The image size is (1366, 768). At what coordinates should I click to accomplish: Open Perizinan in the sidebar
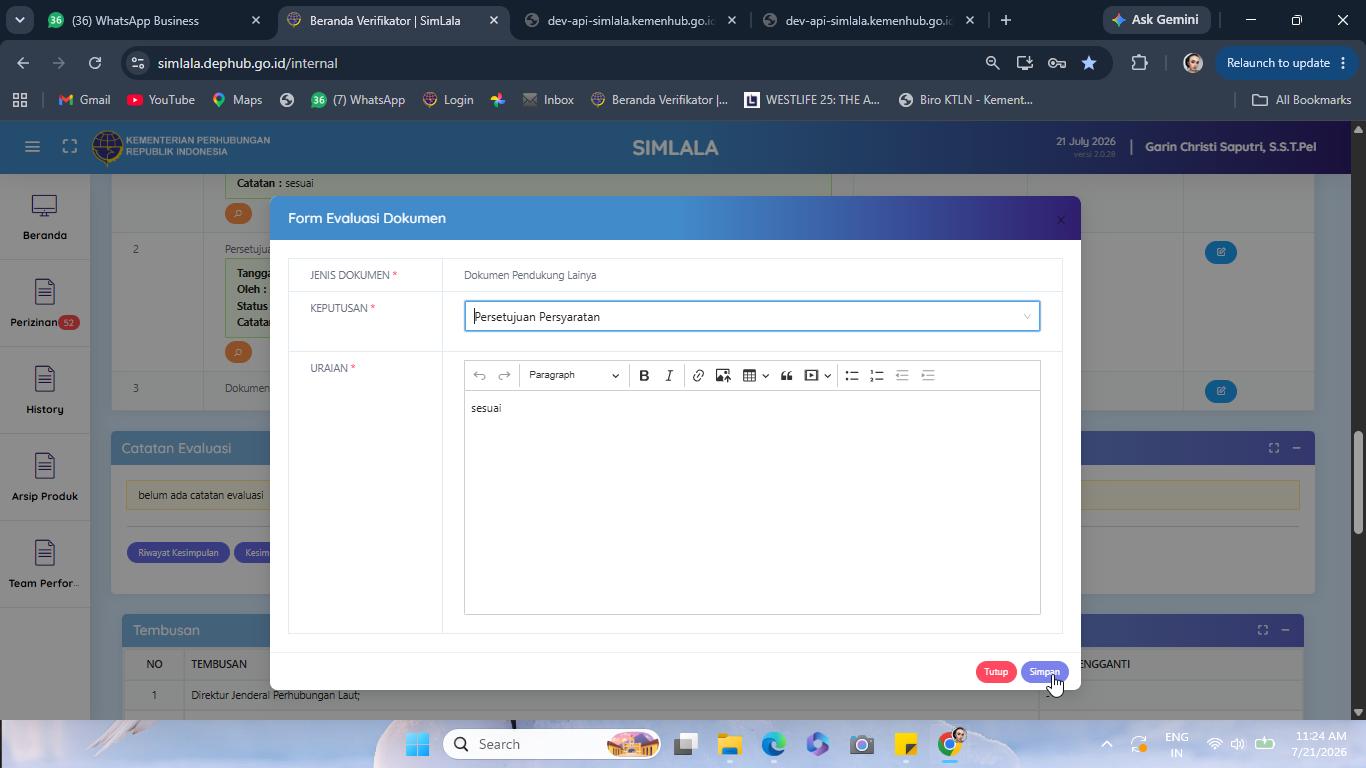[44, 304]
